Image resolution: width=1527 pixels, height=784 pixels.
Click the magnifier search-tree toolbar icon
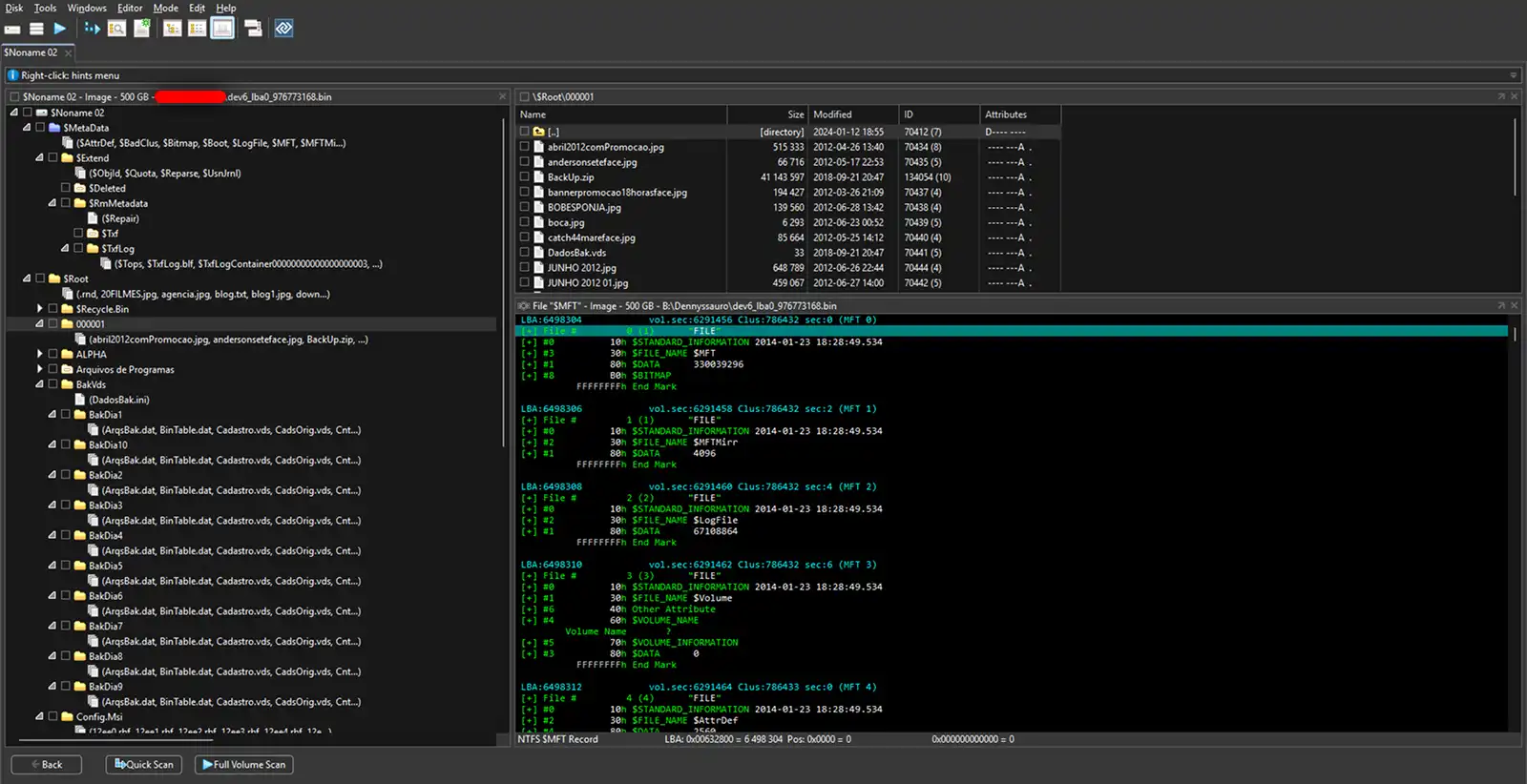[116, 29]
